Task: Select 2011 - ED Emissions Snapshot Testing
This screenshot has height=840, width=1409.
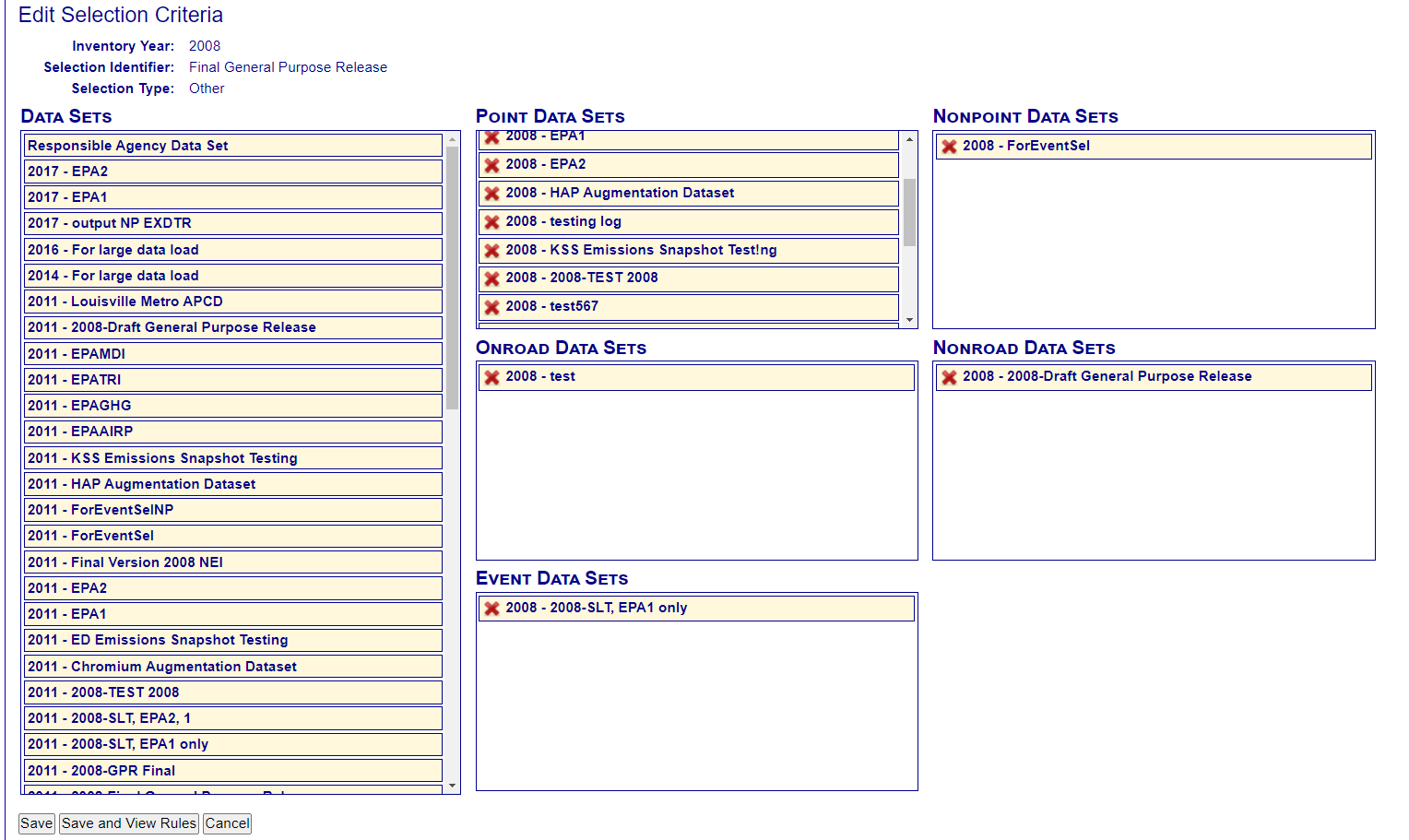Action: [234, 640]
